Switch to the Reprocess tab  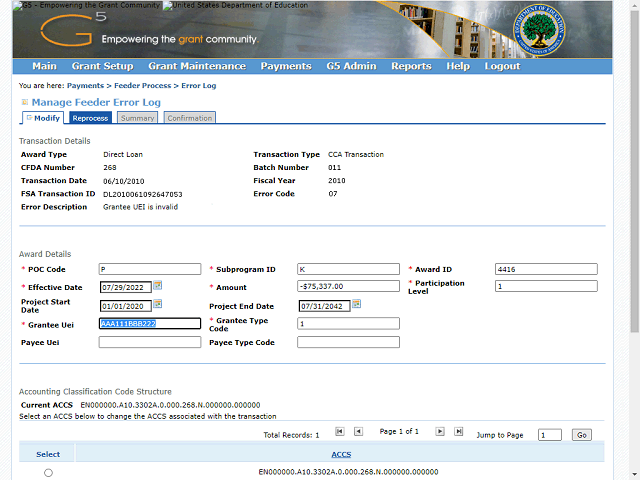90,118
